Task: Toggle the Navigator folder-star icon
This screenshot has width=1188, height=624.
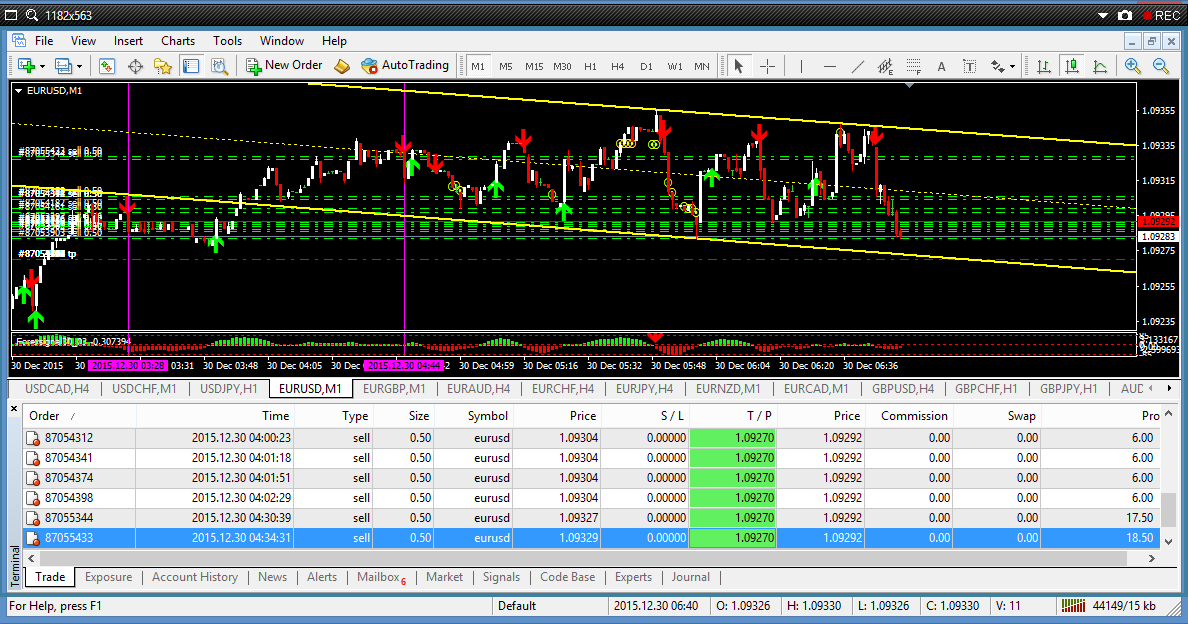Action: click(x=163, y=66)
